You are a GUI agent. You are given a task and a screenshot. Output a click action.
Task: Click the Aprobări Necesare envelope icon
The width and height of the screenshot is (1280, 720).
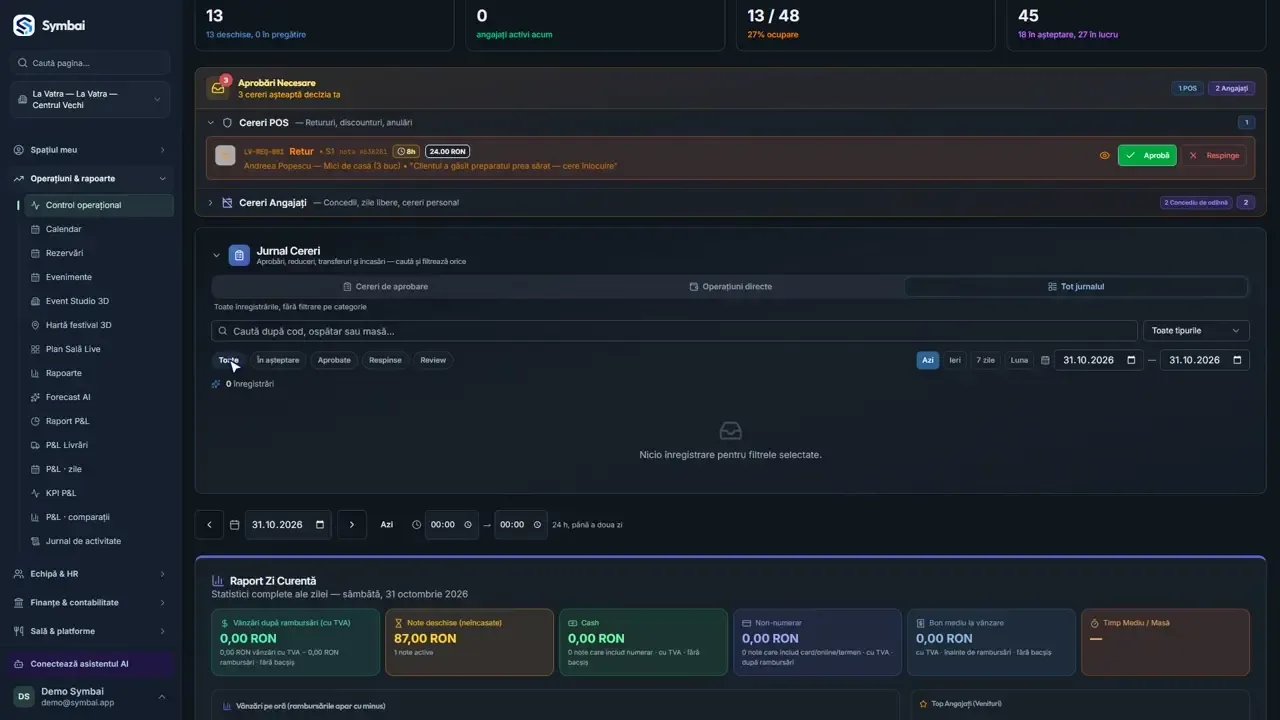[217, 88]
